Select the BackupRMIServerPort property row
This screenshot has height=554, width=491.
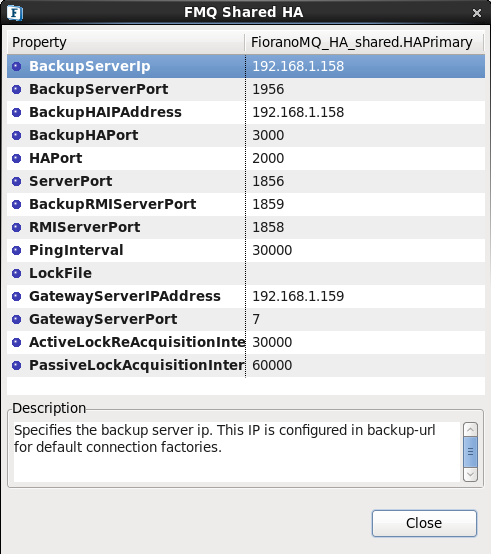(x=246, y=204)
